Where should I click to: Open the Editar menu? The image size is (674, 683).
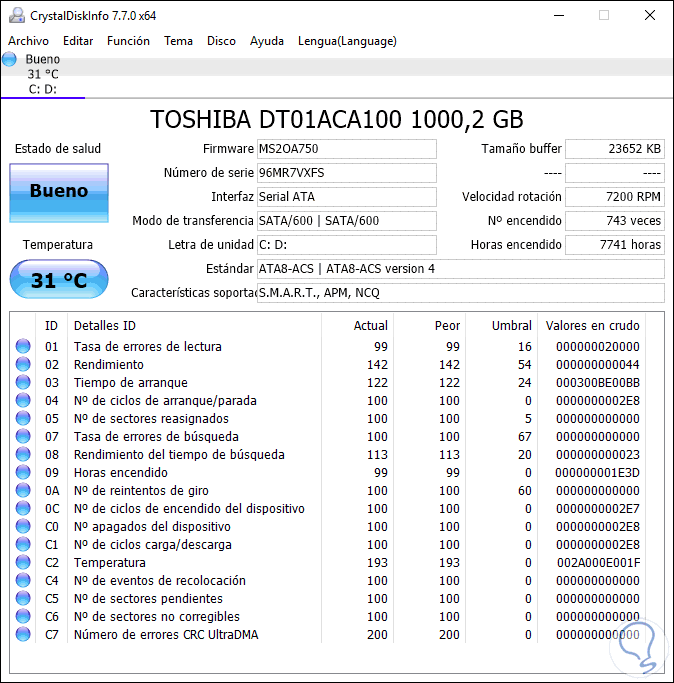(x=78, y=41)
